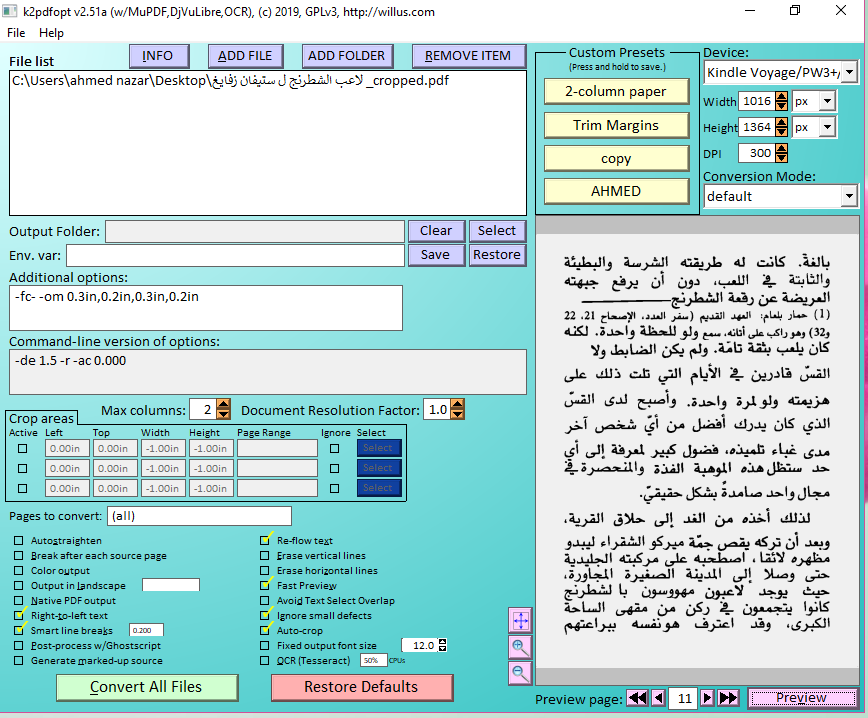
Task: Go to previous preview page
Action: [658, 698]
